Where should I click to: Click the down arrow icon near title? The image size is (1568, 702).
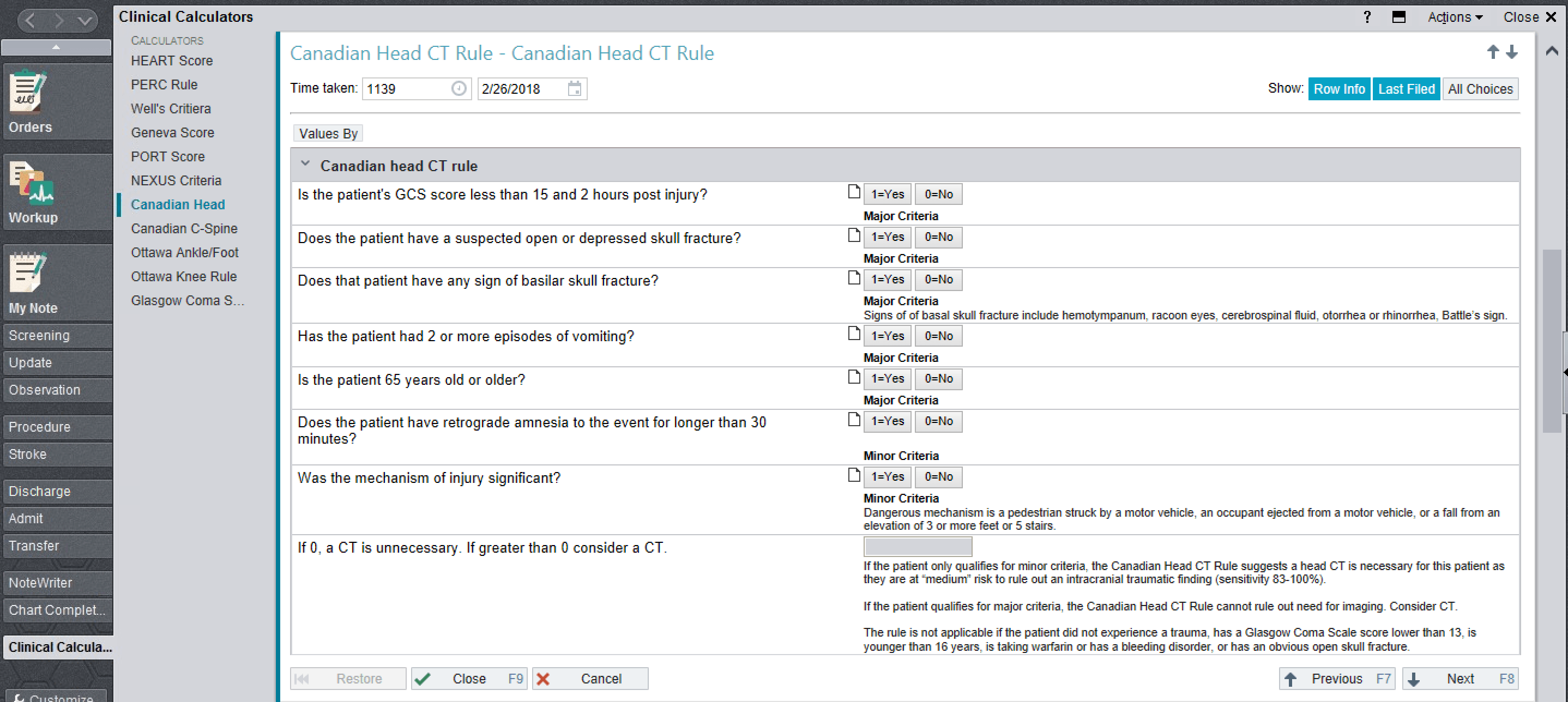tap(1511, 52)
